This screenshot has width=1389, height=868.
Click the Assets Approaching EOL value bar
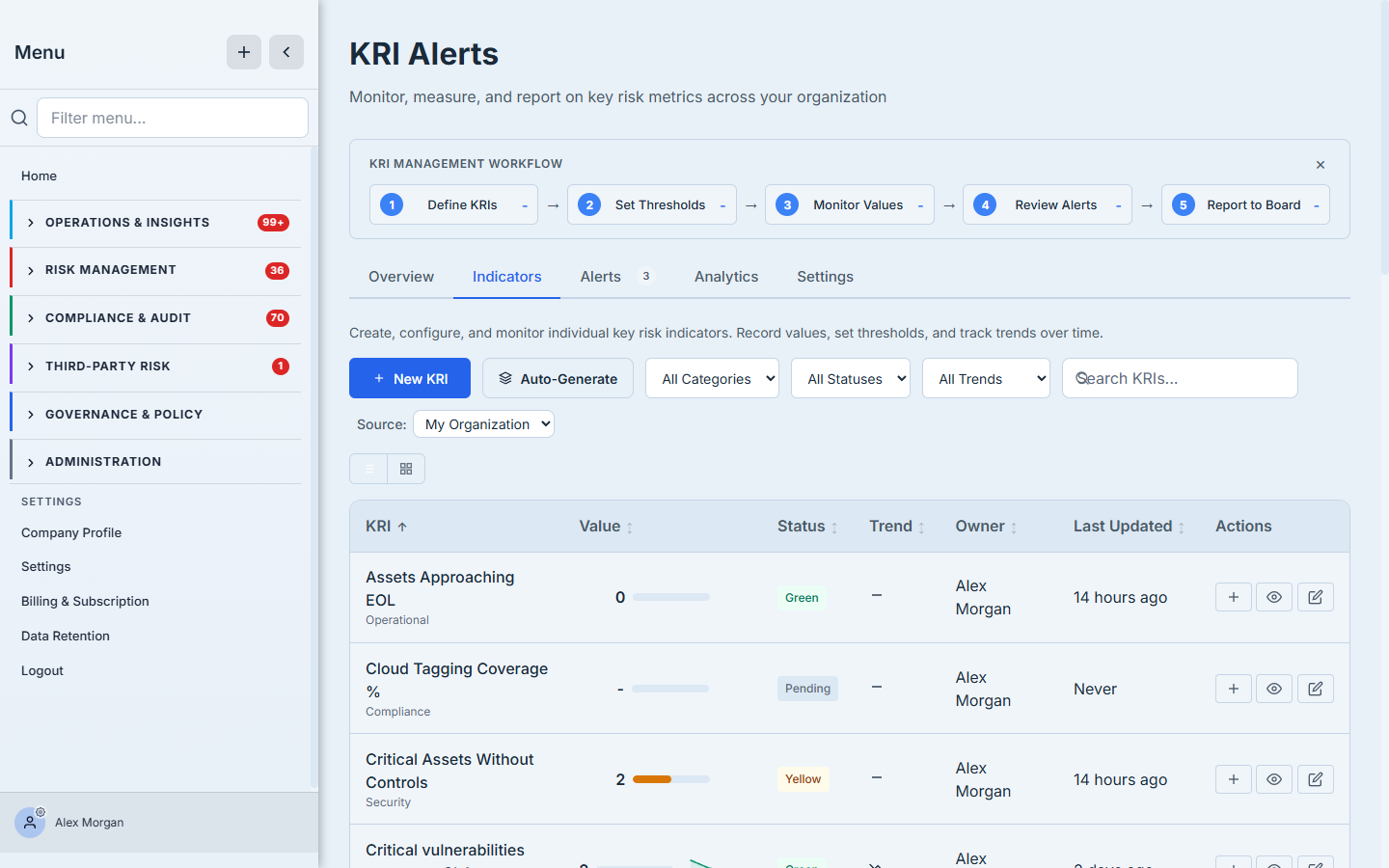pos(671,597)
